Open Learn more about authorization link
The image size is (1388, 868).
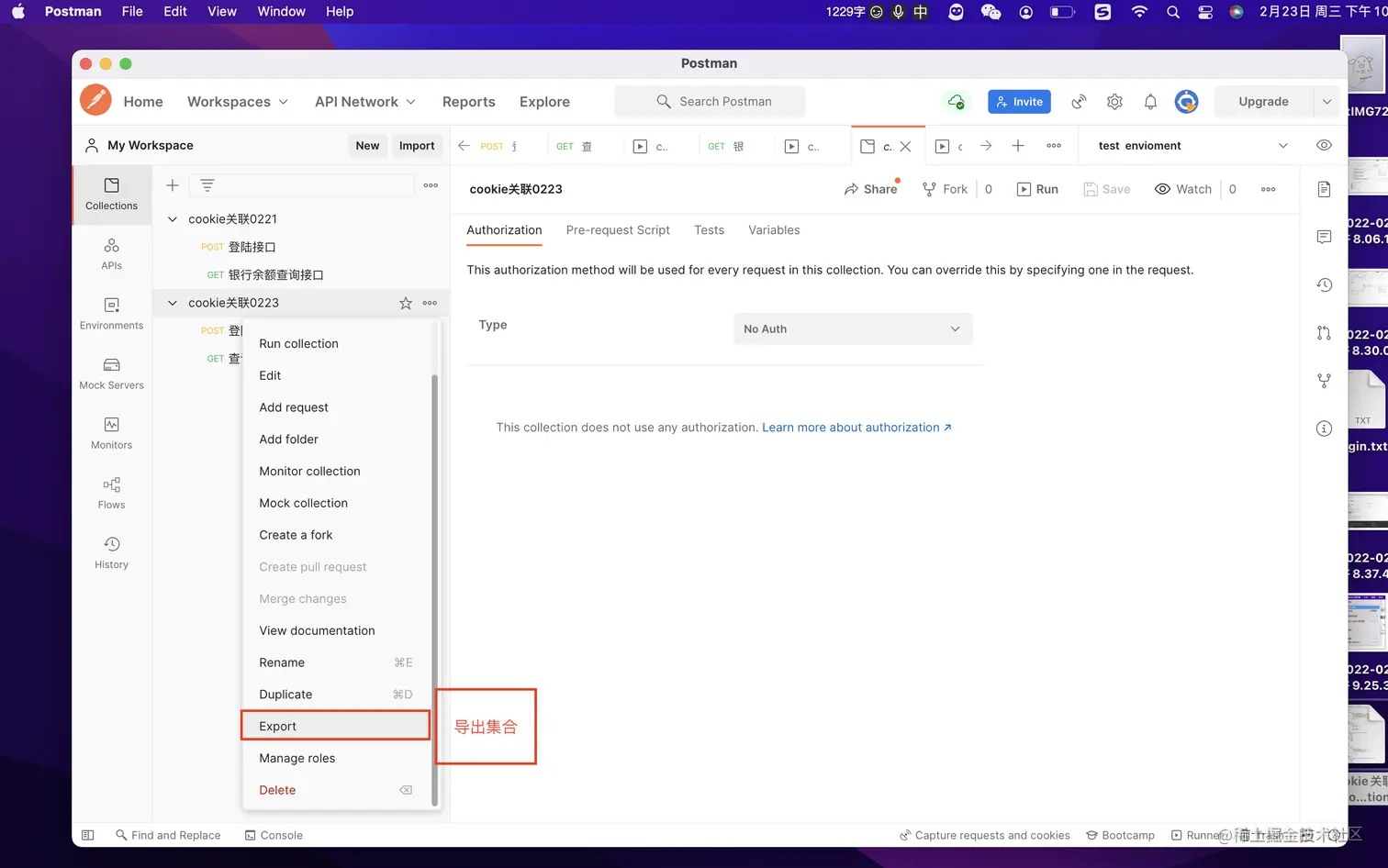coord(856,428)
